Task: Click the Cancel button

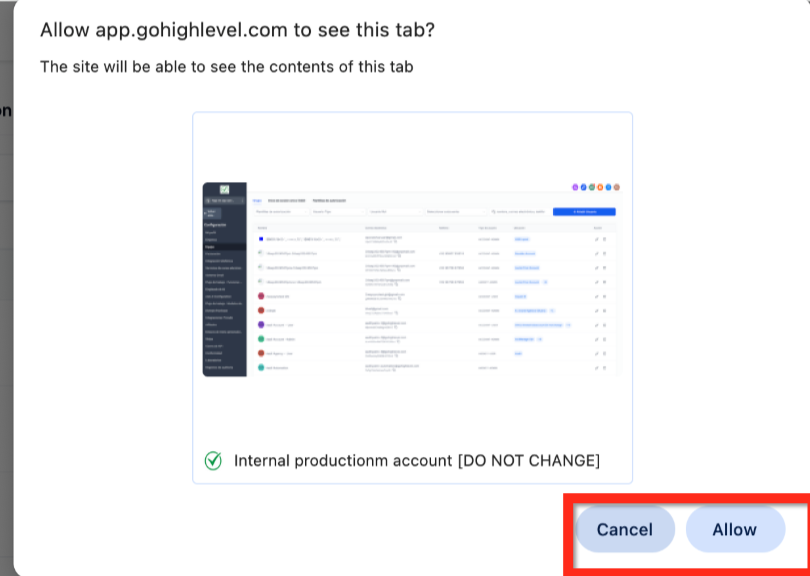Action: pos(625,530)
